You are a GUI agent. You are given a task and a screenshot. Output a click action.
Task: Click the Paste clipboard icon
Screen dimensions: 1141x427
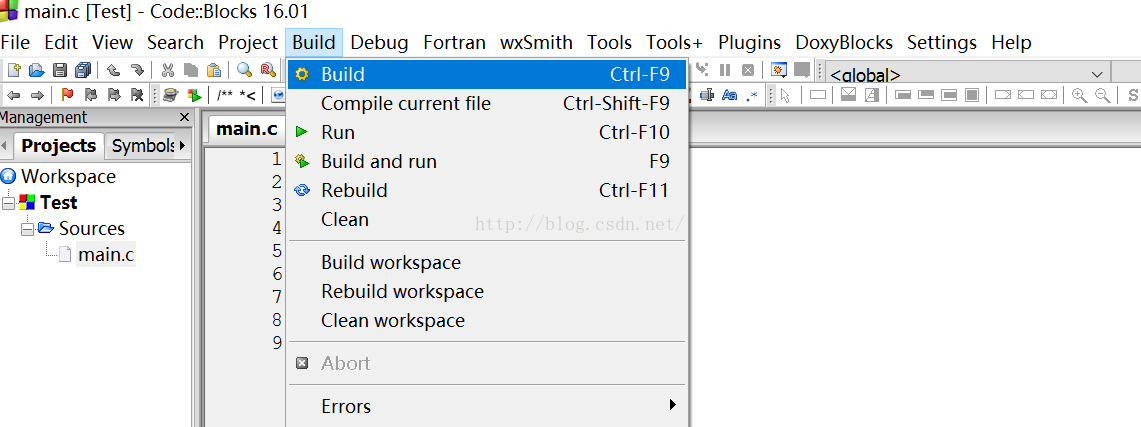point(214,70)
